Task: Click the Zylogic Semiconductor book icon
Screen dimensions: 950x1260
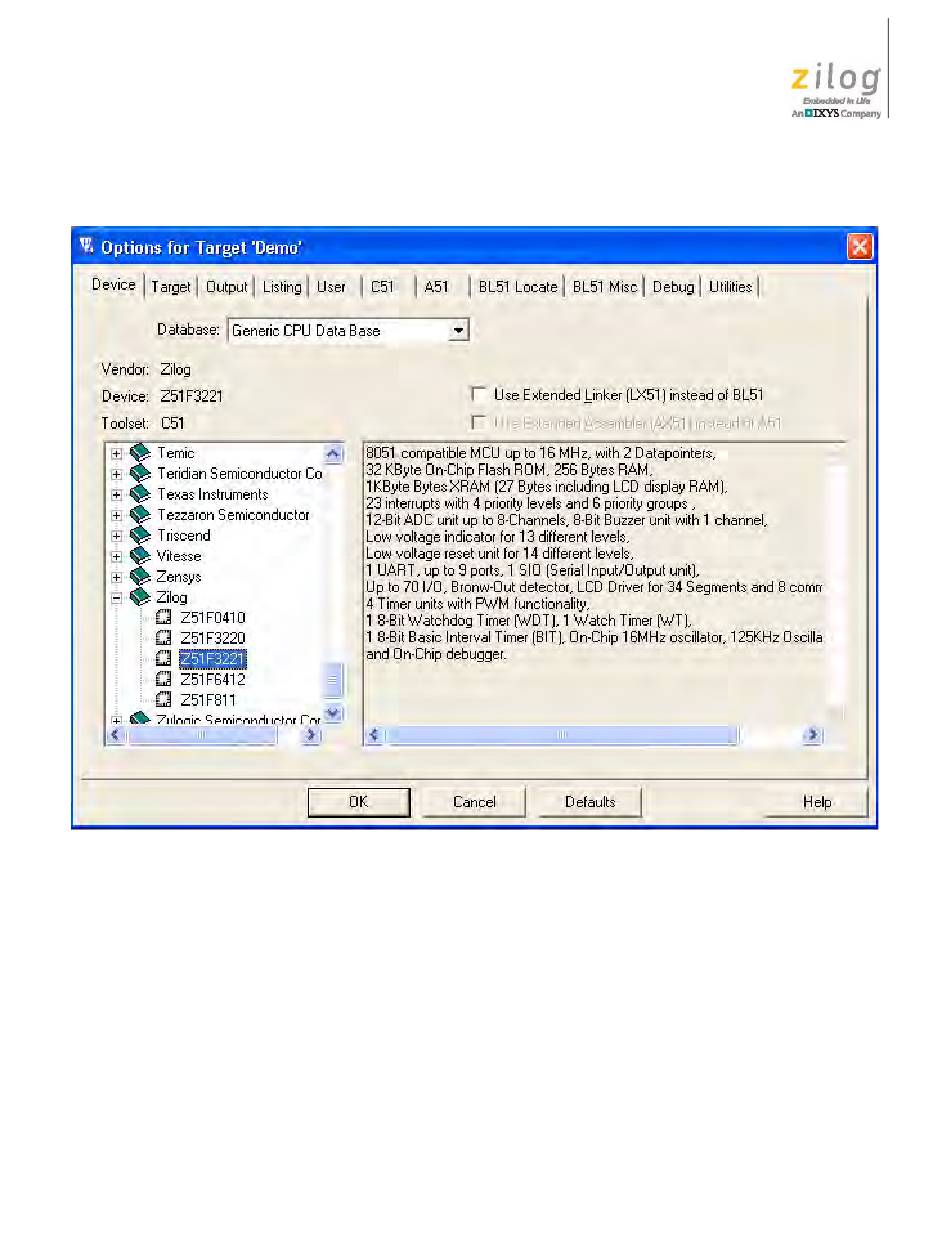Action: pyautogui.click(x=140, y=720)
